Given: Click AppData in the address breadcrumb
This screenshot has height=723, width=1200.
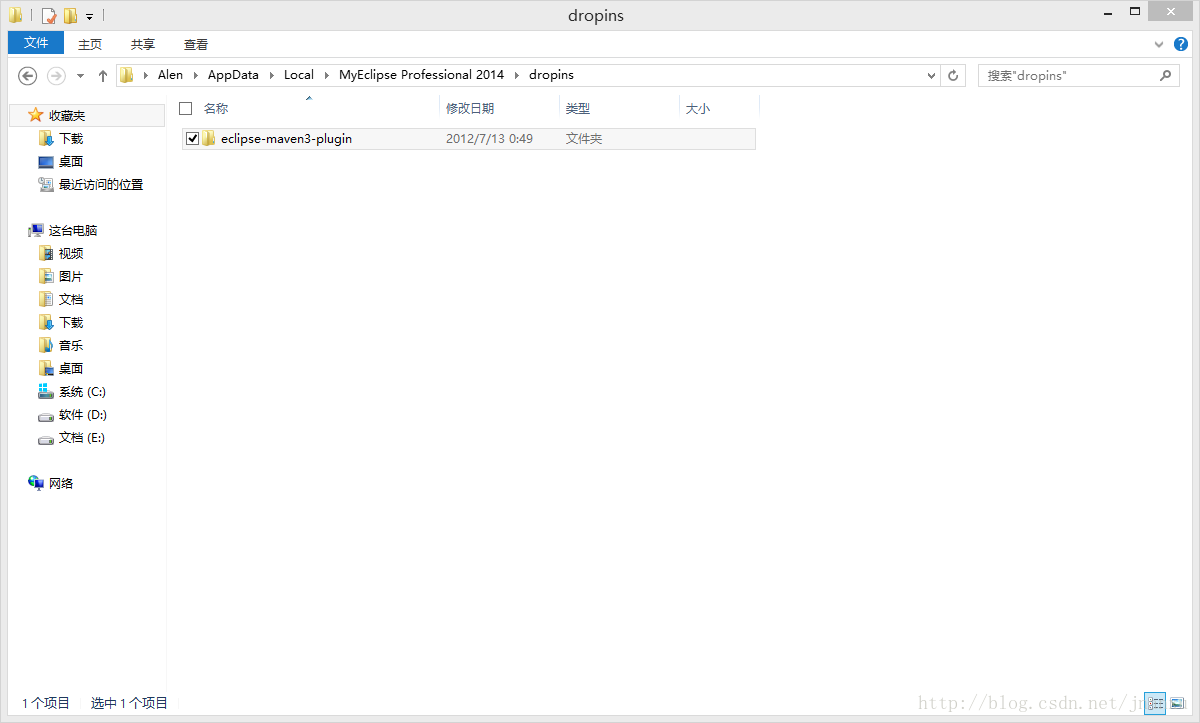Looking at the screenshot, I should click(x=233, y=75).
